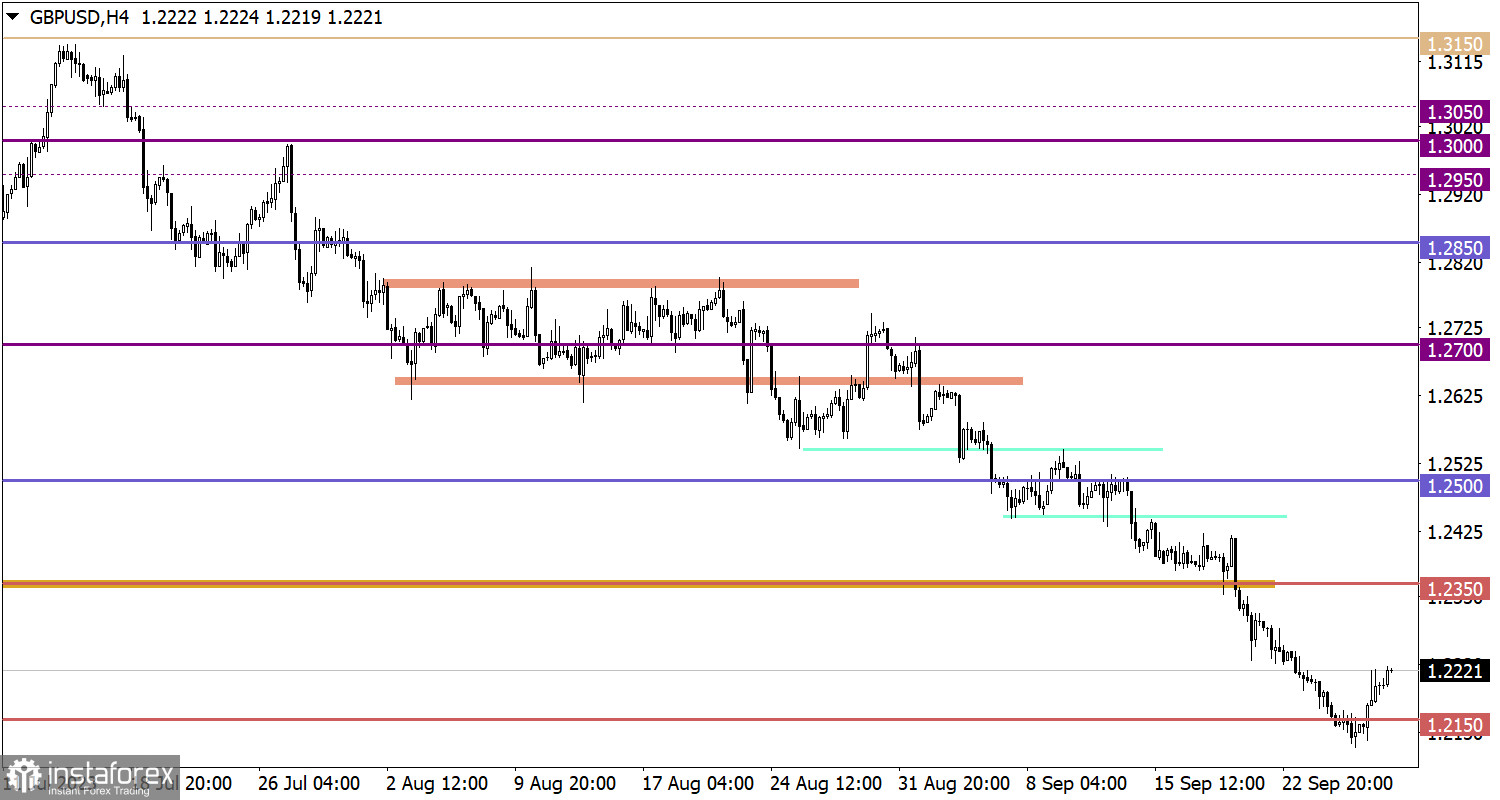
Task: Select the current price 1.2221 label
Action: pyautogui.click(x=1456, y=671)
